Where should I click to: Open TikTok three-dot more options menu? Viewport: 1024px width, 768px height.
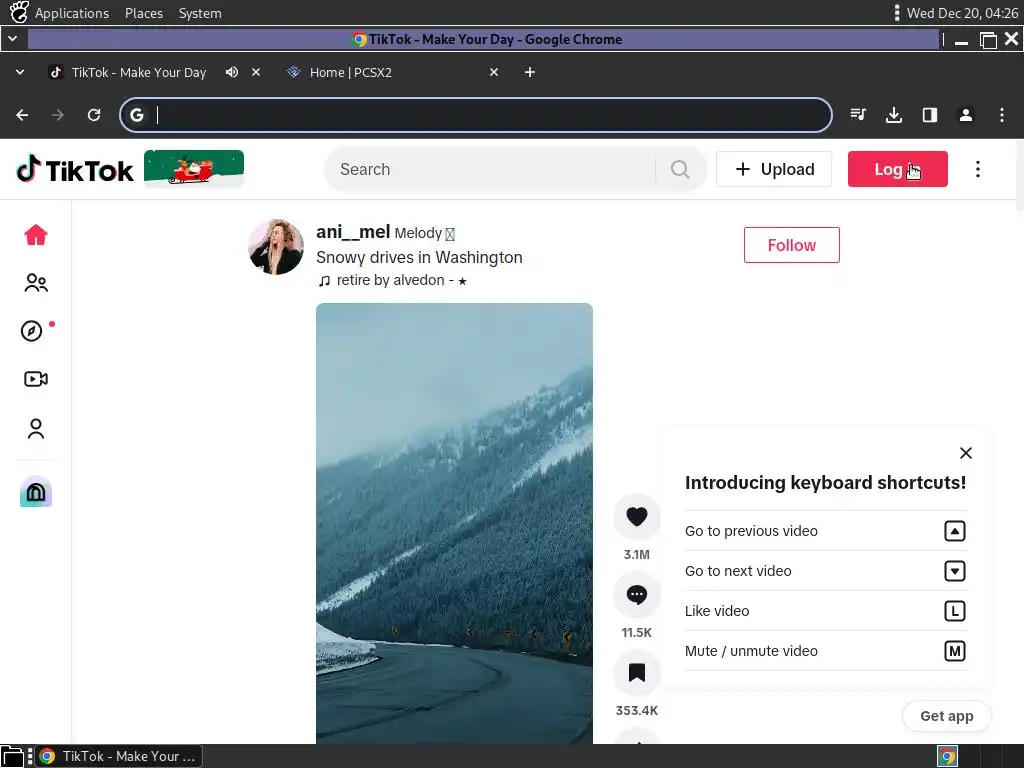(978, 169)
